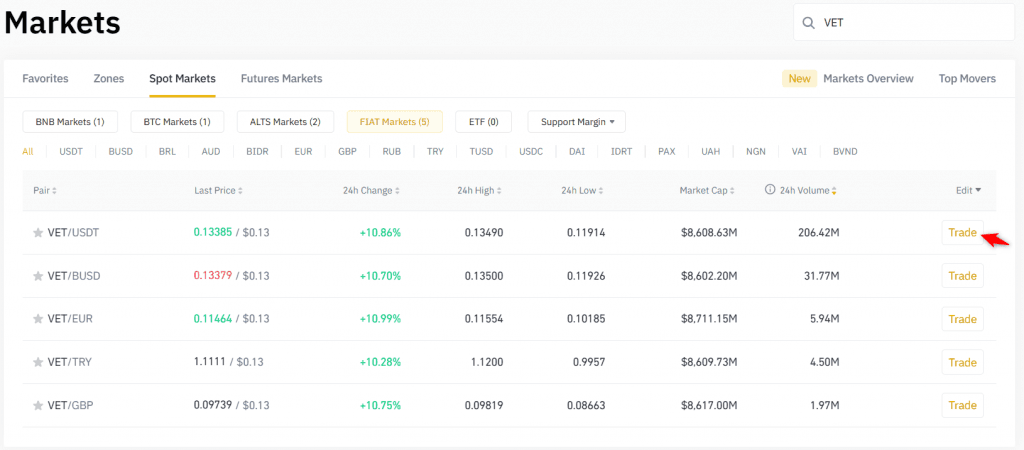Favorite the VET/TRY pair star

(x=38, y=362)
